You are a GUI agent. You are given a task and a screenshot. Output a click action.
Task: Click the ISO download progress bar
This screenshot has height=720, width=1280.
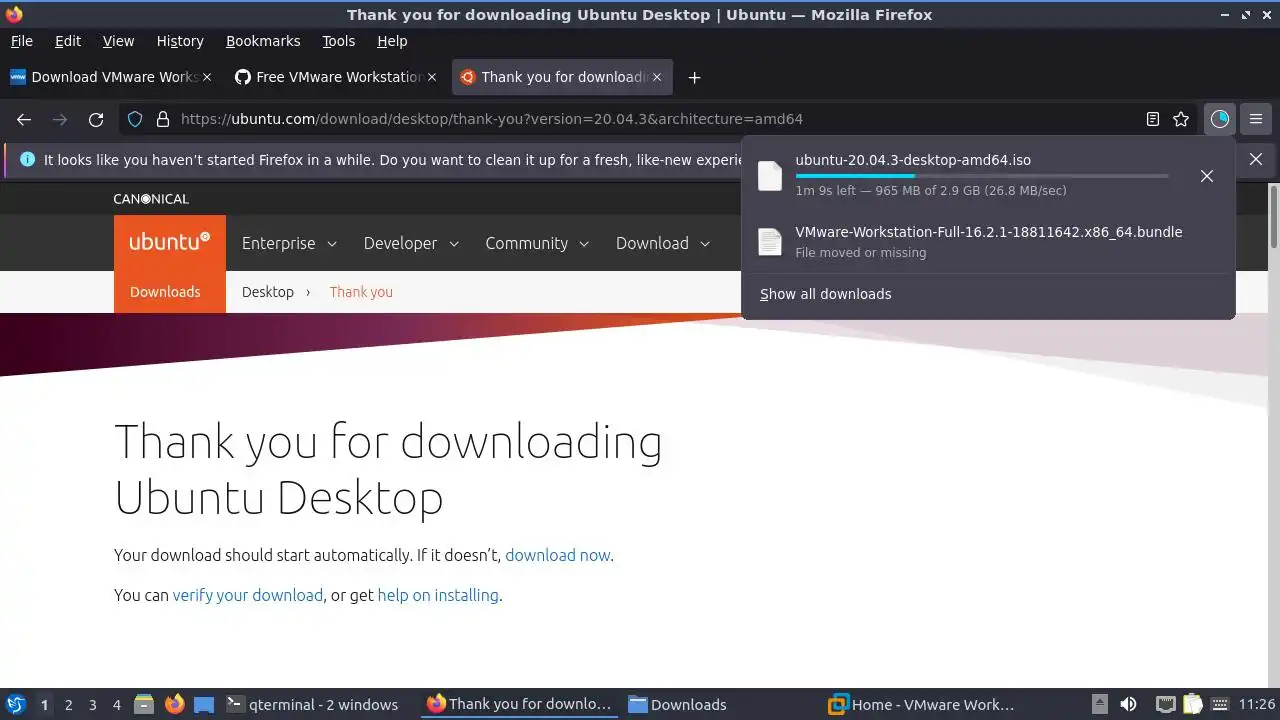tap(981, 175)
